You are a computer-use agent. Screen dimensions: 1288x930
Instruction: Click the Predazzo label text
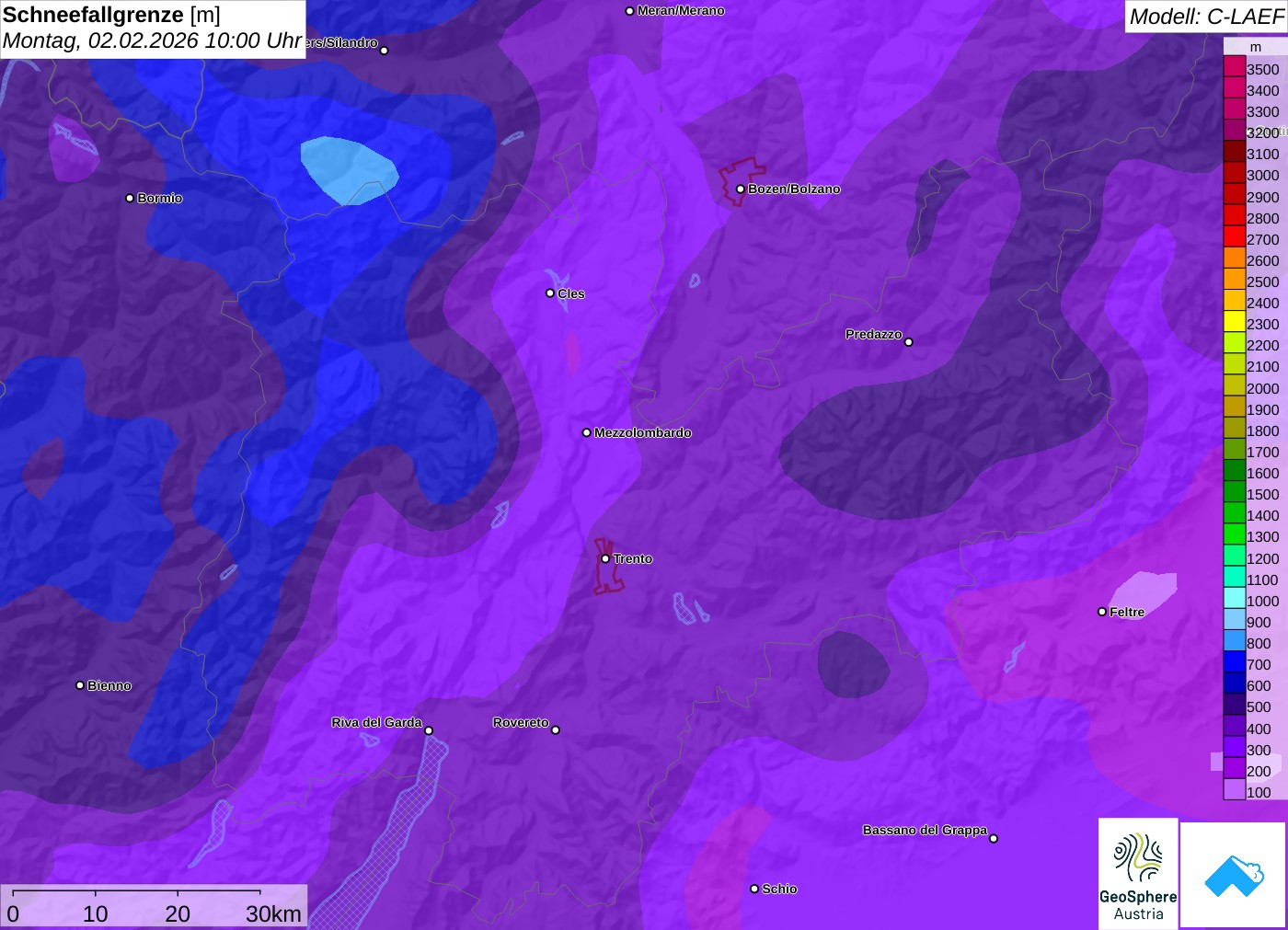[874, 334]
